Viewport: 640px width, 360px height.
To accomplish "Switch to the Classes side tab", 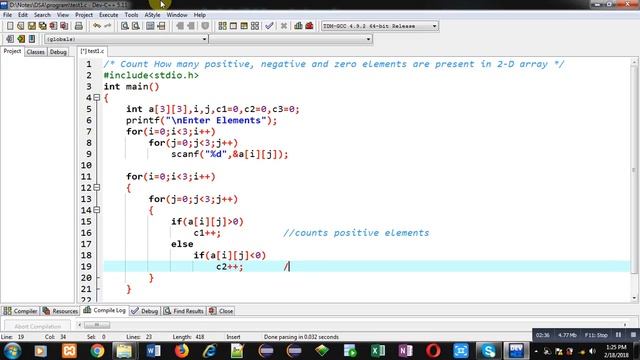I will click(x=36, y=52).
